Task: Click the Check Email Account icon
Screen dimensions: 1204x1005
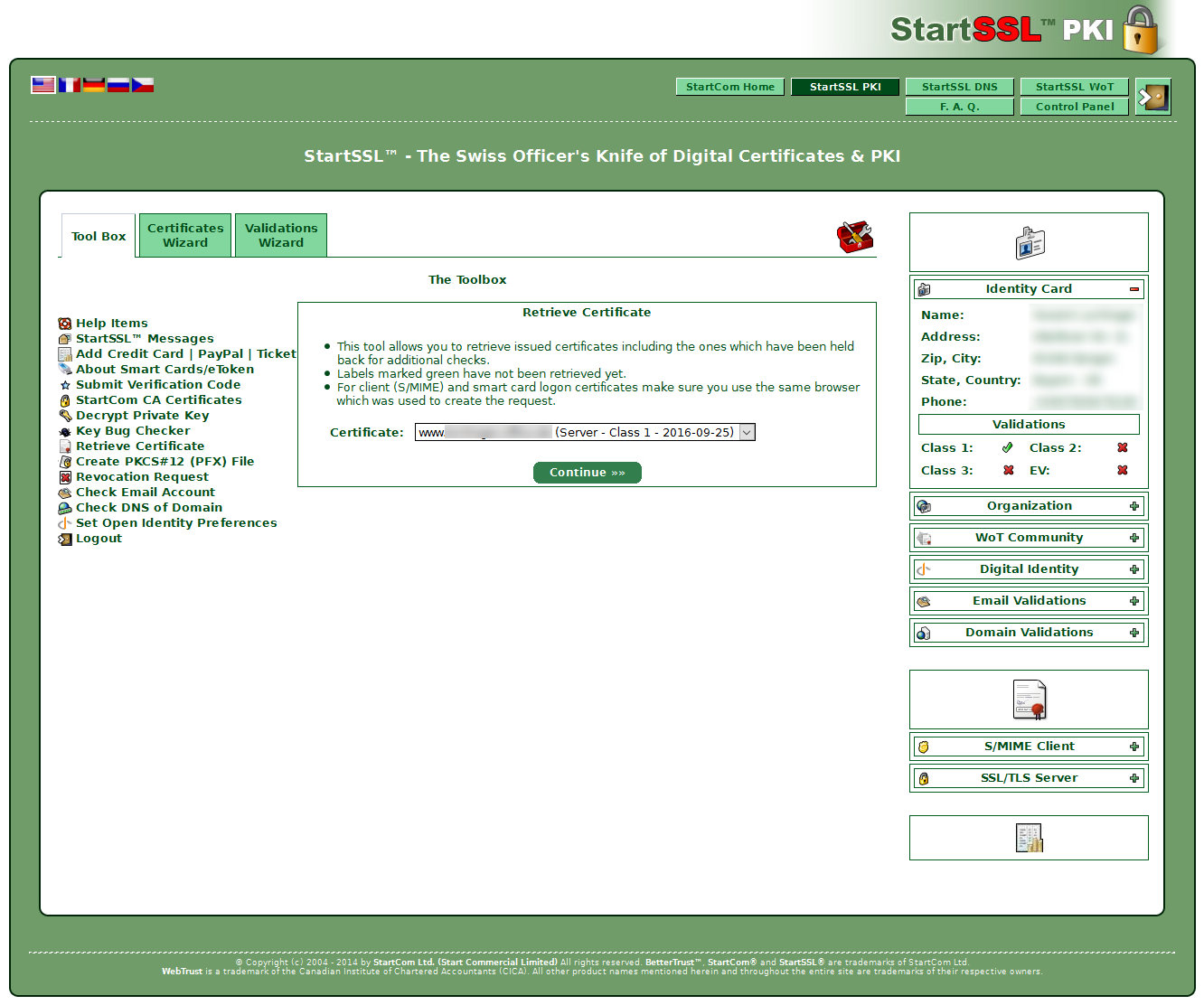Action: 65,493
